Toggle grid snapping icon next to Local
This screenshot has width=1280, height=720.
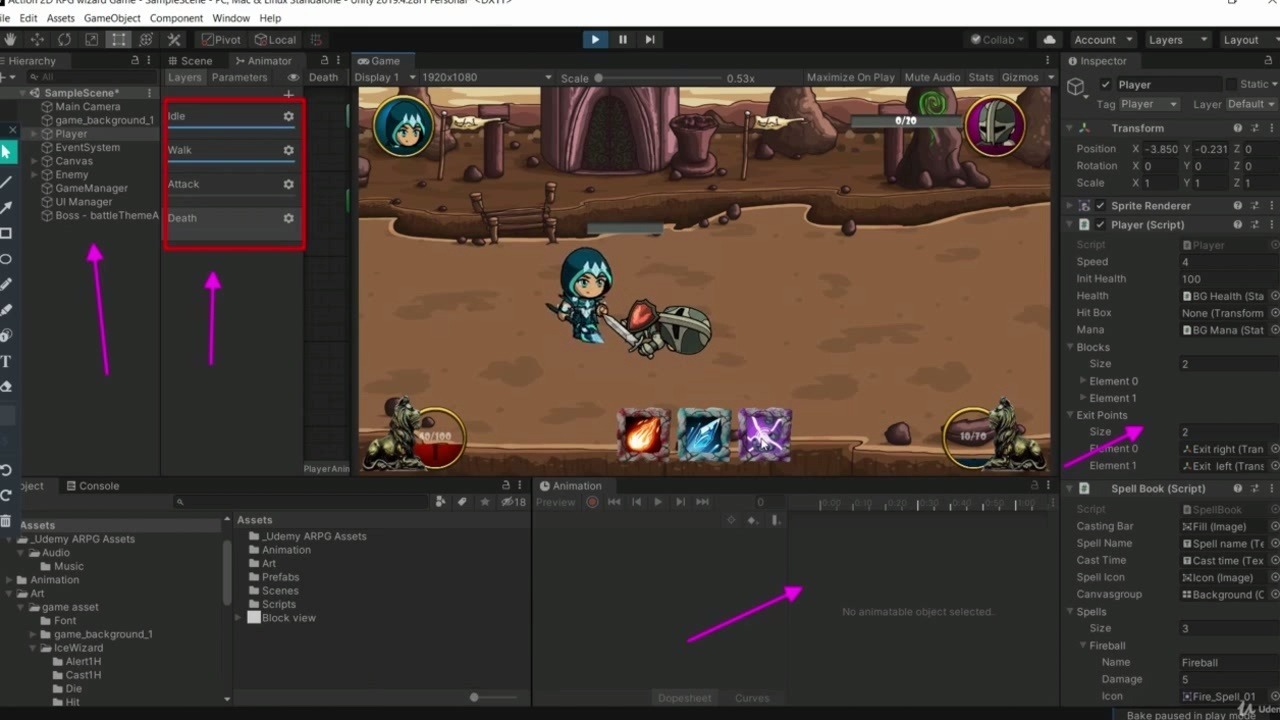point(316,39)
